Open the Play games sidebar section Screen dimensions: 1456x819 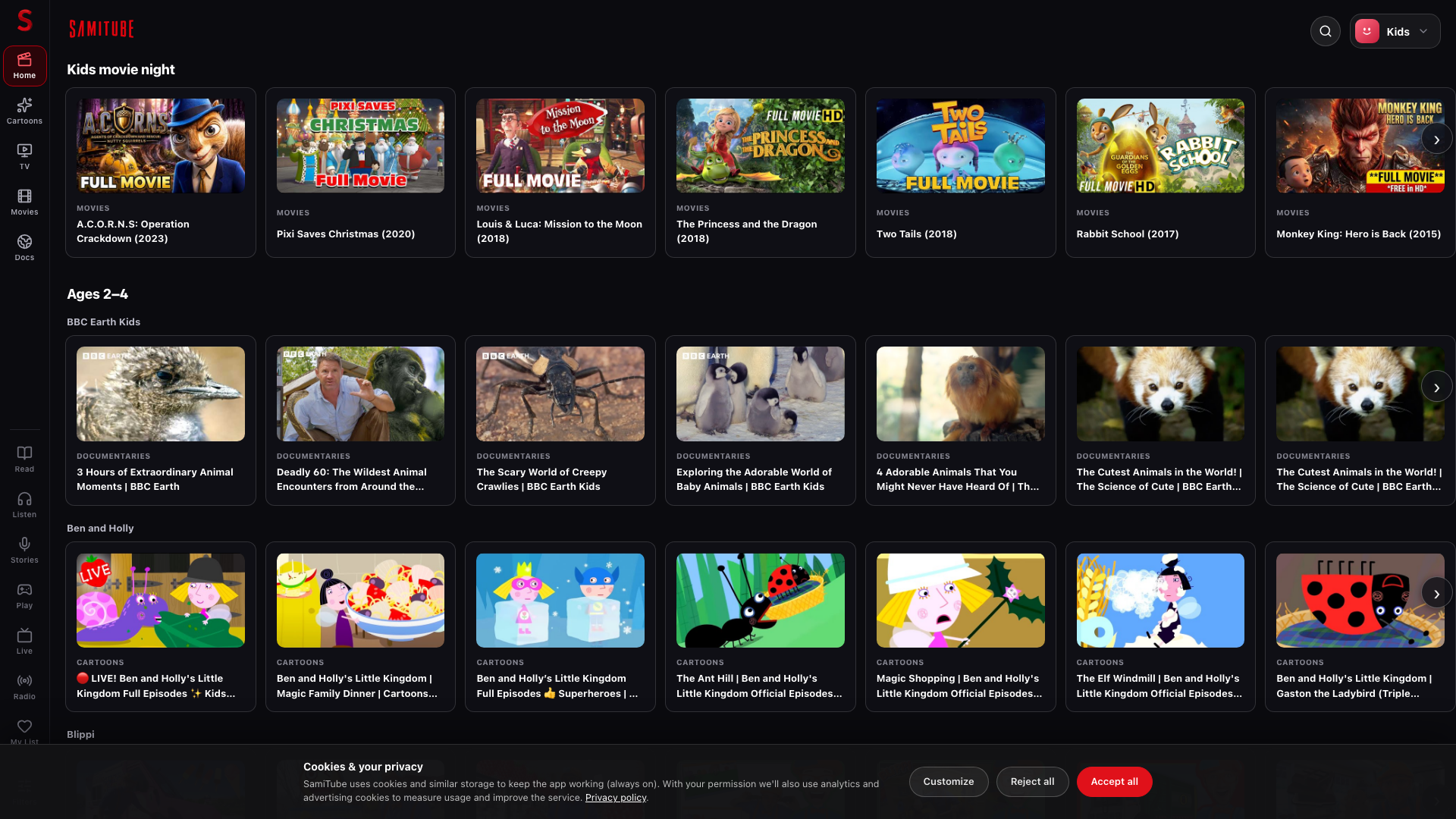click(x=24, y=596)
